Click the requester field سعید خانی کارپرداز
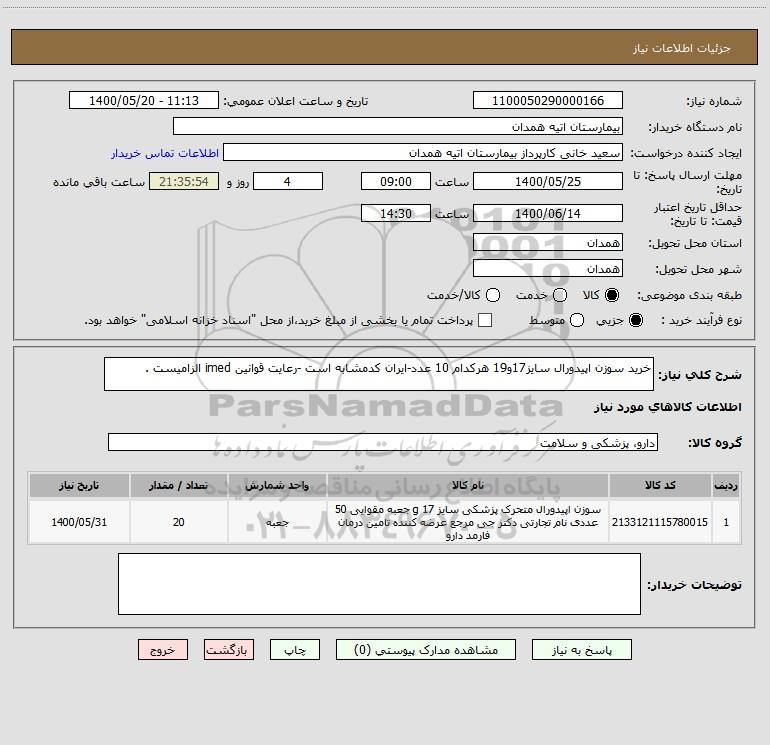The image size is (770, 745). pos(423,153)
